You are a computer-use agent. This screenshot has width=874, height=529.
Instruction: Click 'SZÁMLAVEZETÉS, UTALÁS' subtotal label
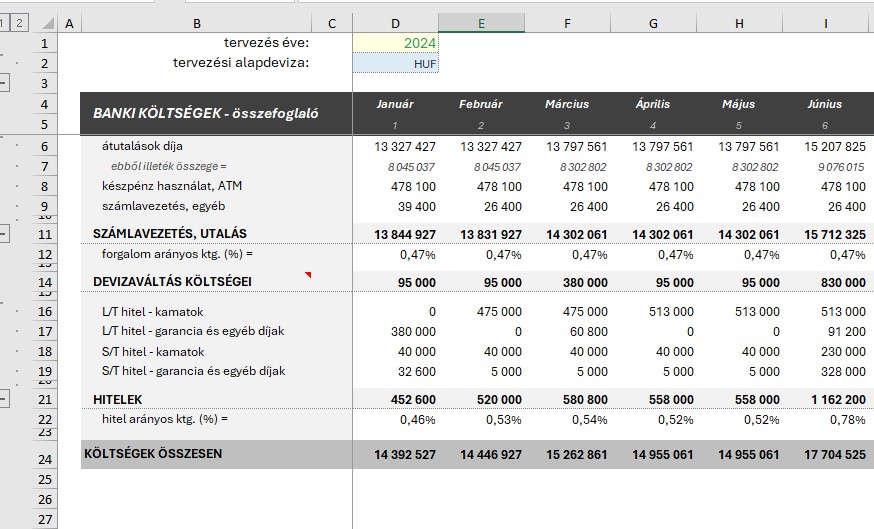(x=169, y=234)
